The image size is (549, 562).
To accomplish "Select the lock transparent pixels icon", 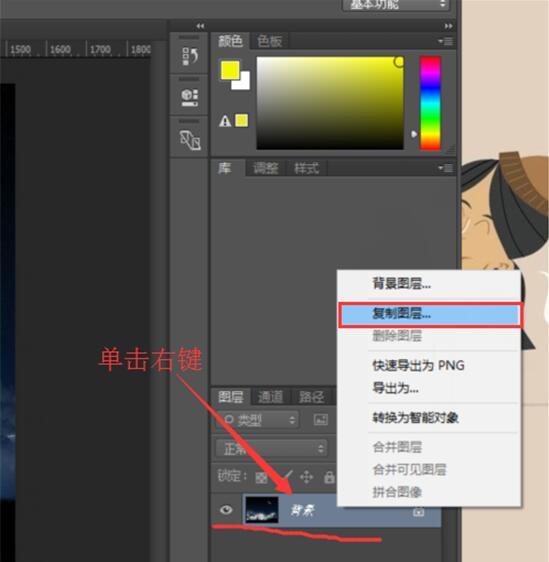I will [x=261, y=477].
